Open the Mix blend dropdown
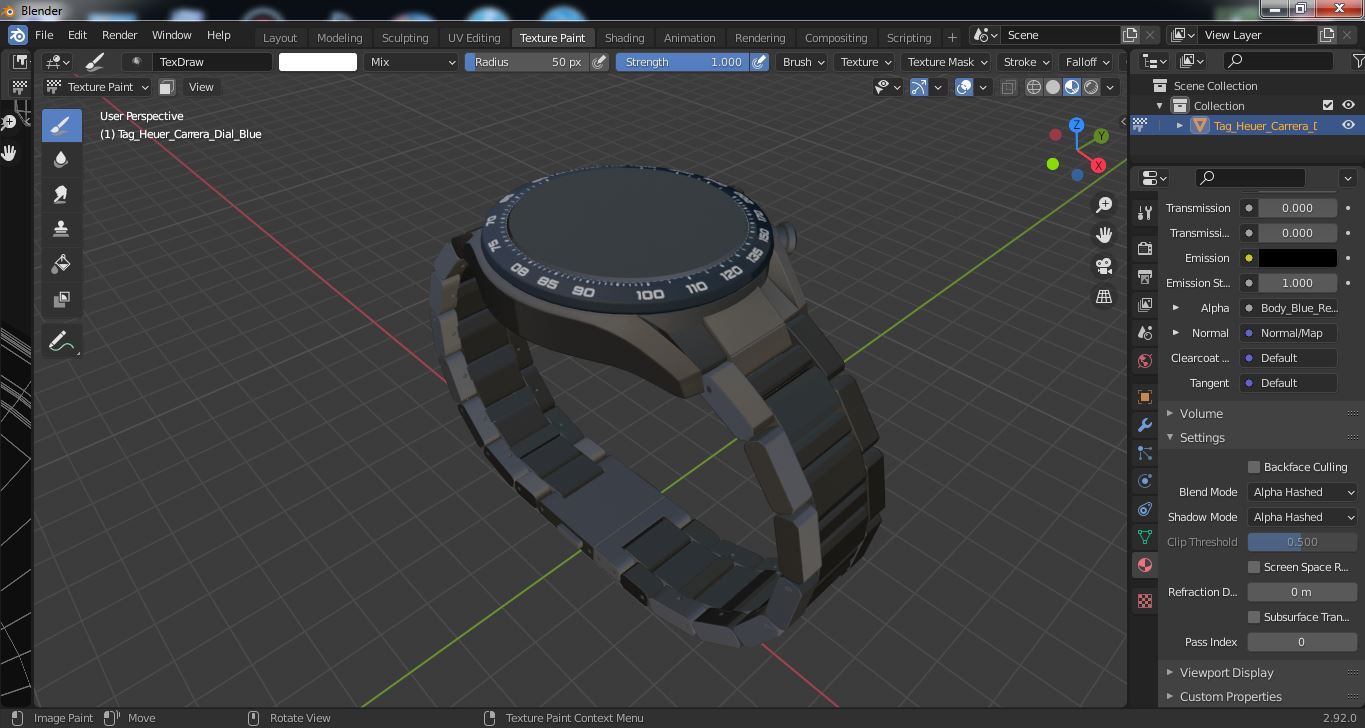1365x728 pixels. pyautogui.click(x=411, y=62)
